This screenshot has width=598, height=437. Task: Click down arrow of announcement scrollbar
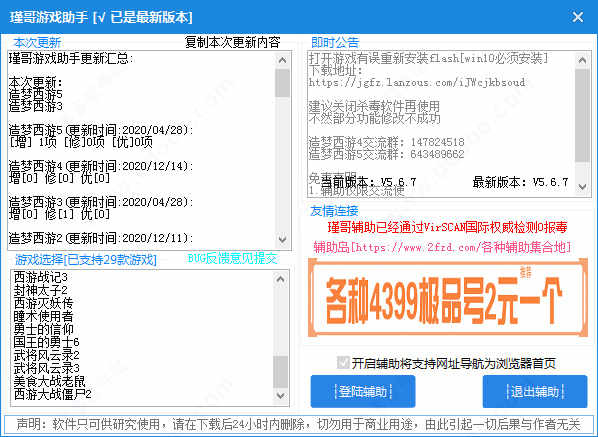(582, 187)
